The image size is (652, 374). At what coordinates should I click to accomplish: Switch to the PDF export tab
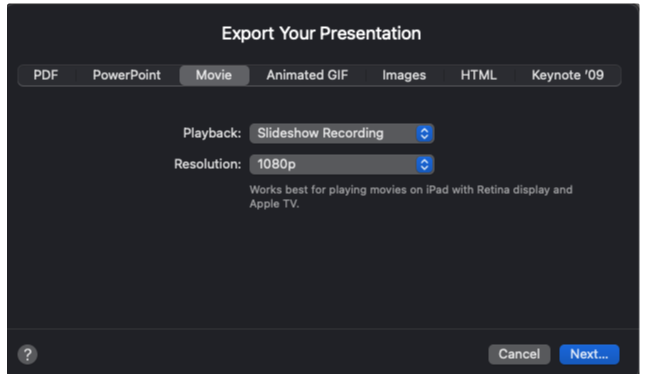click(46, 75)
